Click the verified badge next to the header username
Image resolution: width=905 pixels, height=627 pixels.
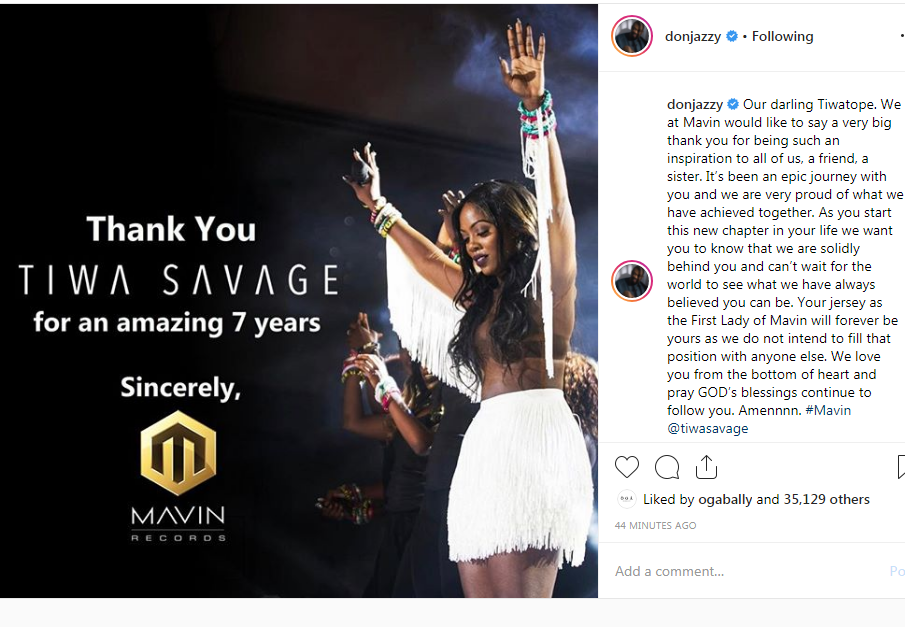[x=732, y=36]
